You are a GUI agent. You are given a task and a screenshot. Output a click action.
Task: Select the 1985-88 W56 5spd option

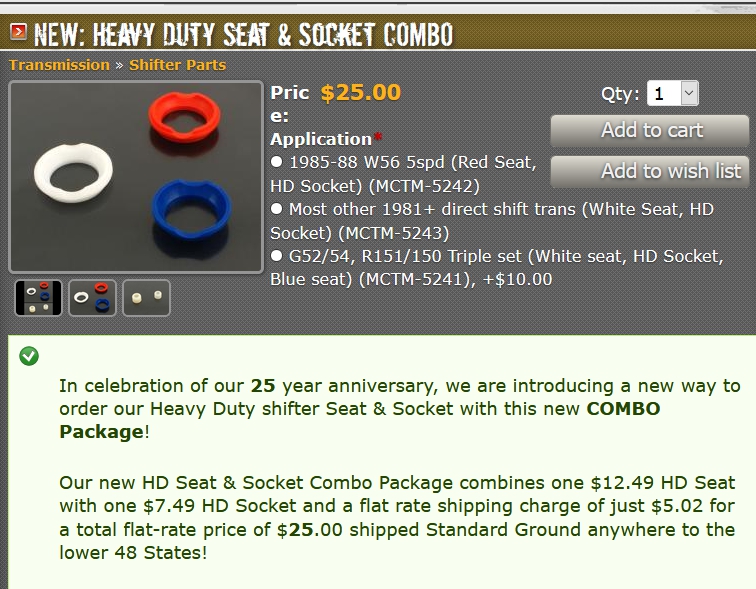click(276, 162)
